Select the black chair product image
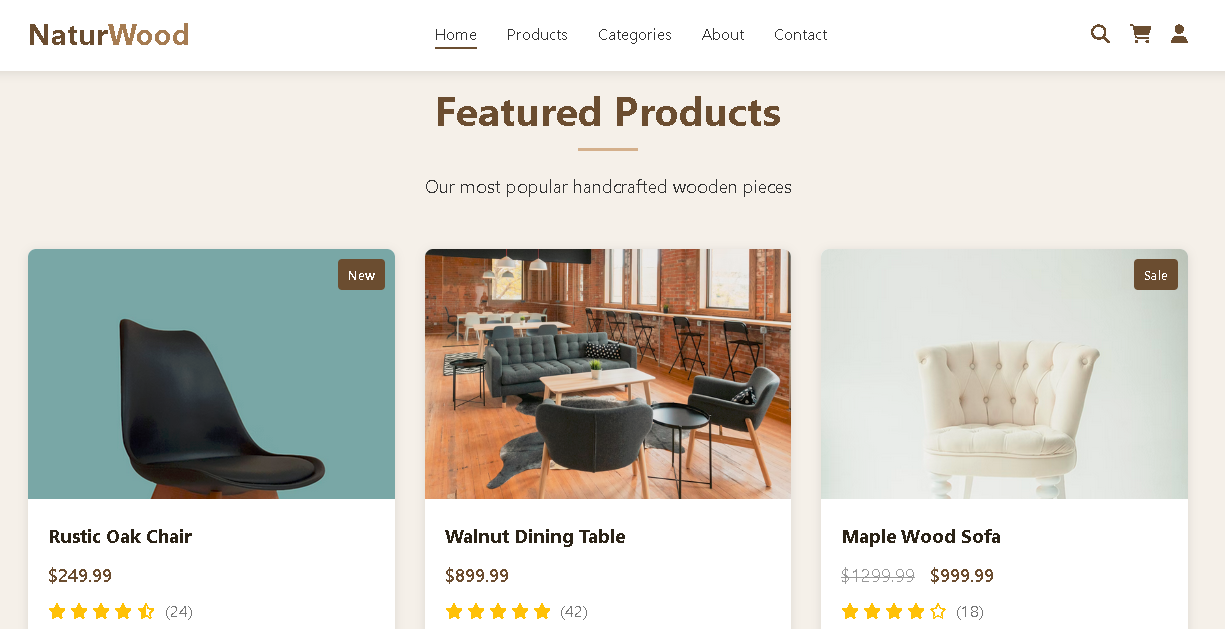 211,374
